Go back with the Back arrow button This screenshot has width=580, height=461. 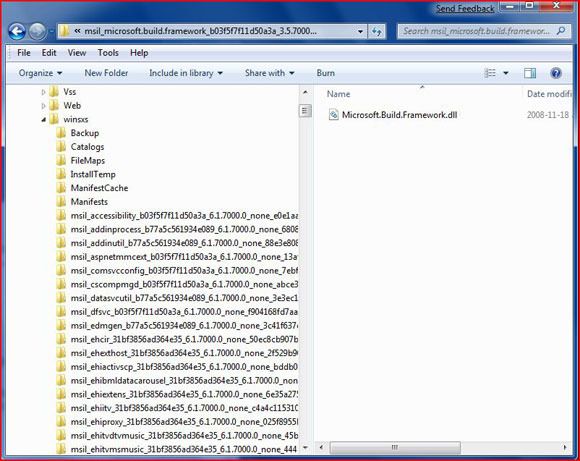[x=17, y=31]
